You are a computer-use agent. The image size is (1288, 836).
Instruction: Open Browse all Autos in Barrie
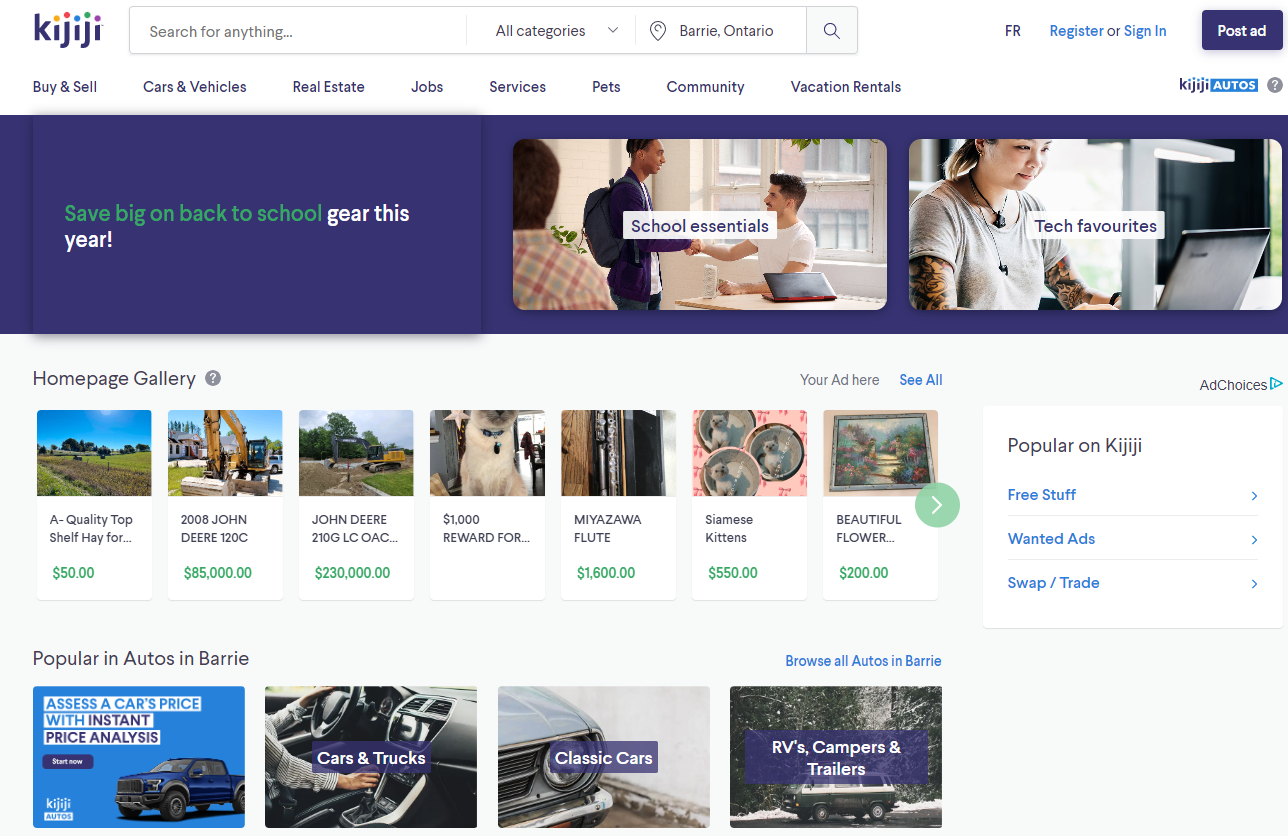click(x=864, y=661)
